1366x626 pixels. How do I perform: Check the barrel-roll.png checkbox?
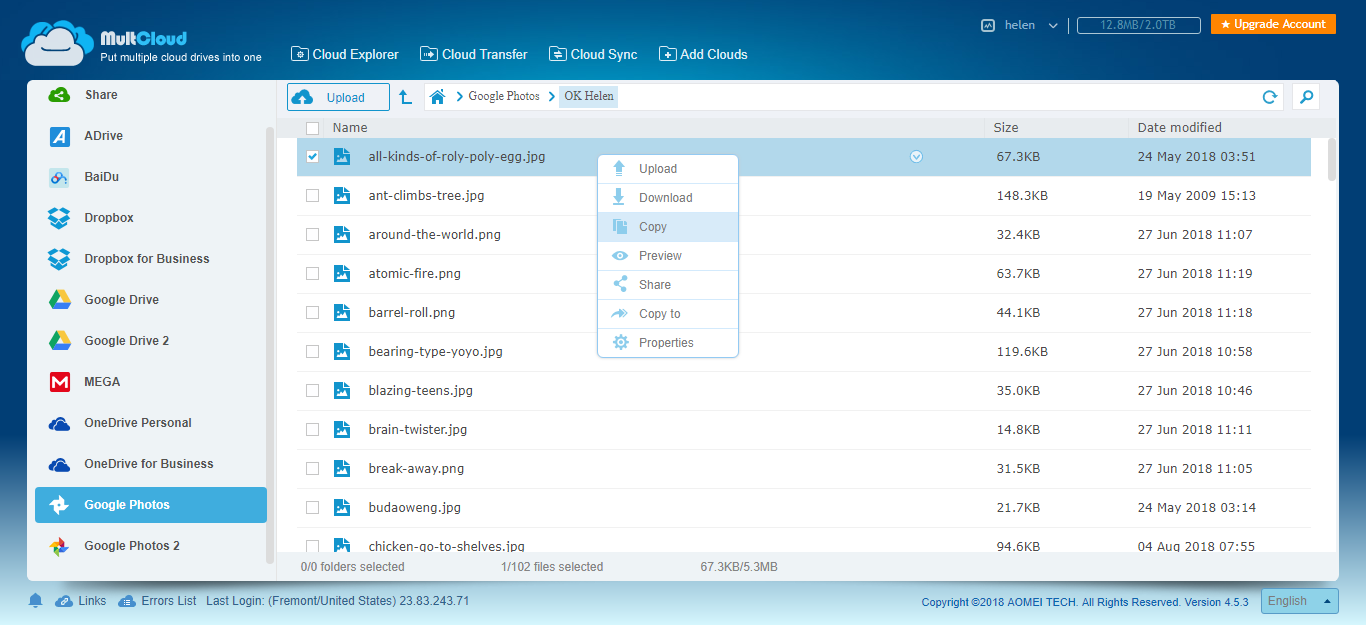tap(313, 313)
